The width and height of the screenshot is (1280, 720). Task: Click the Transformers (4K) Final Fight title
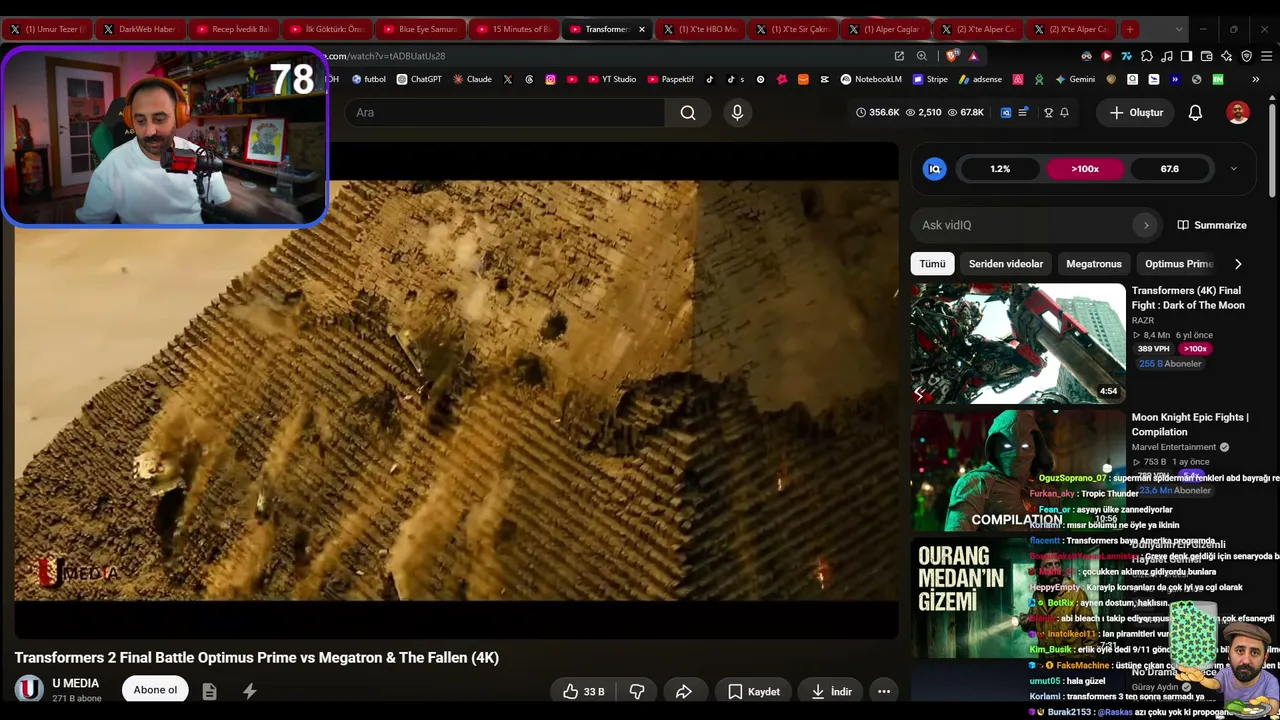coord(1188,298)
